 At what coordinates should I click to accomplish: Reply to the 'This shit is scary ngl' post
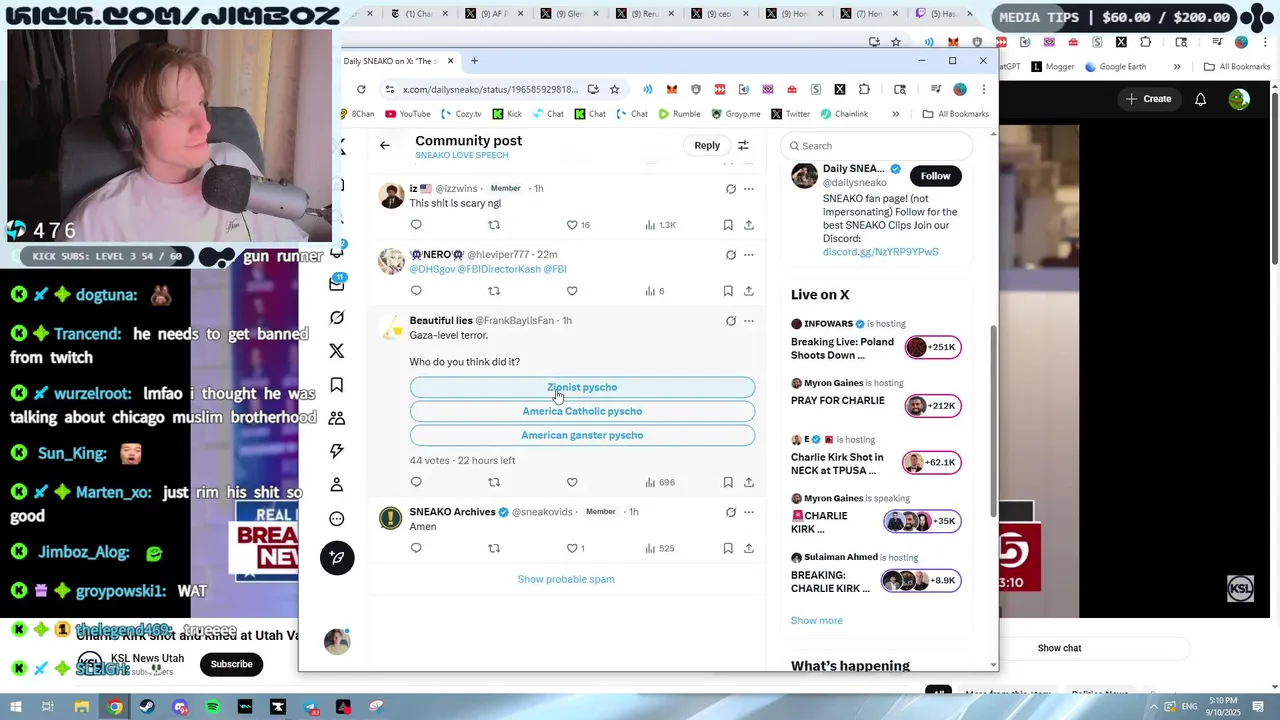[x=416, y=225]
